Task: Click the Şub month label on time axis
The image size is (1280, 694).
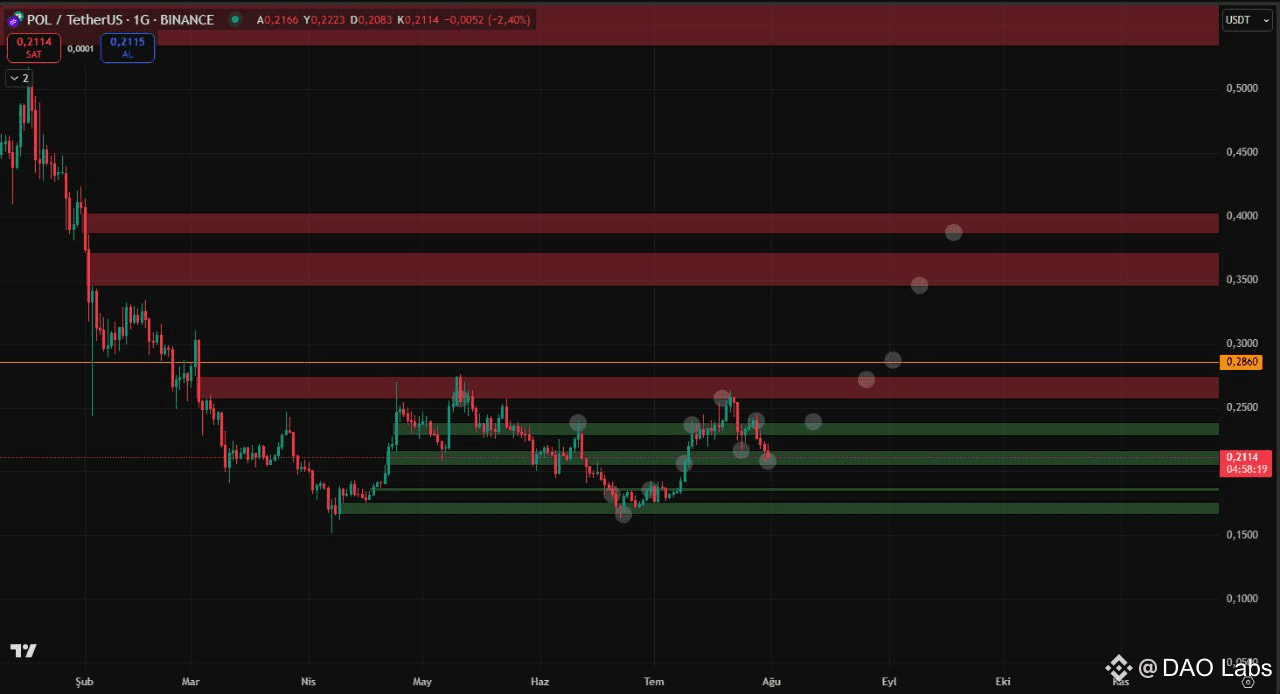Action: coord(84,682)
